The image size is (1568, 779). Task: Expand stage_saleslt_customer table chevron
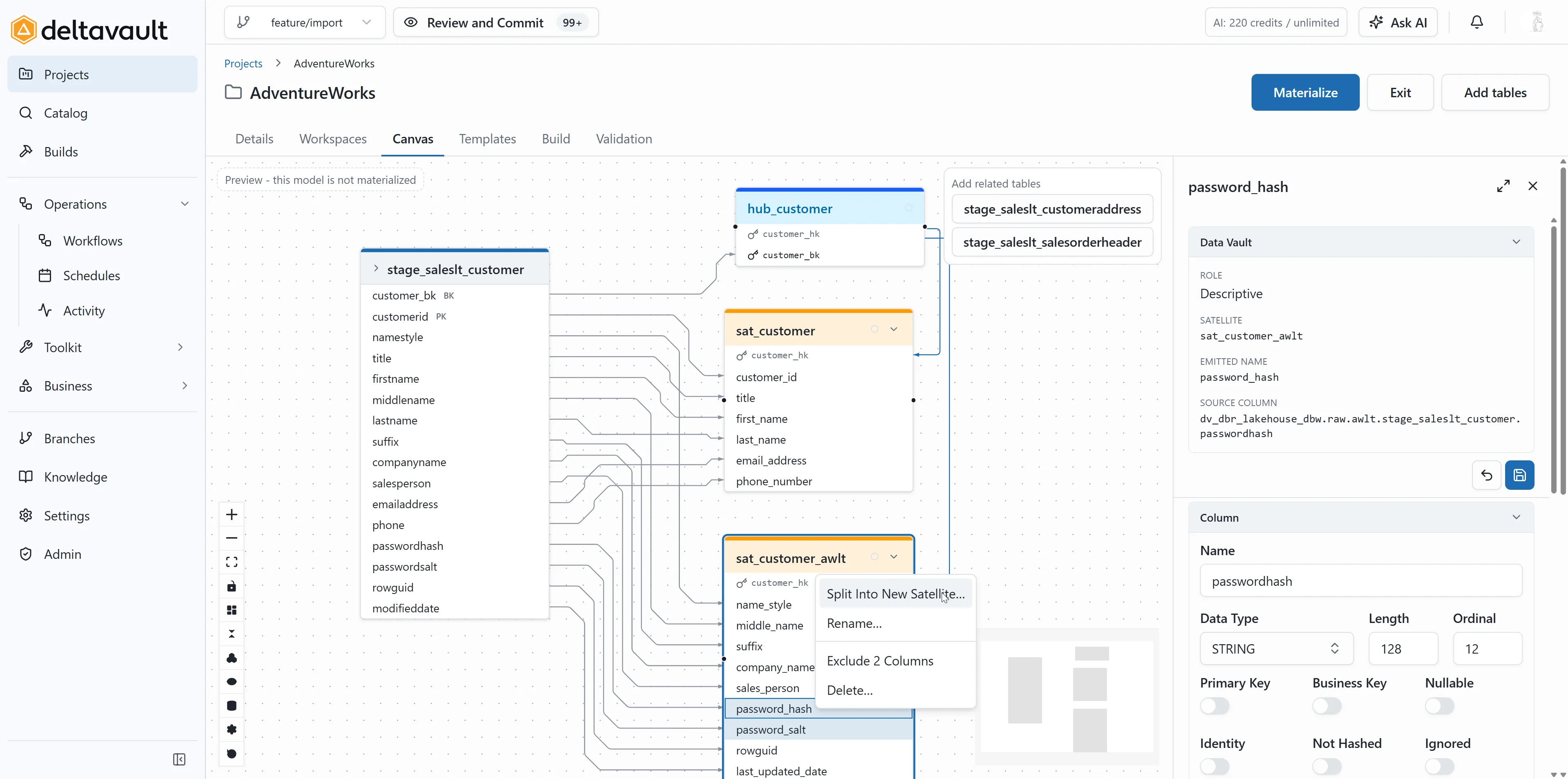376,269
